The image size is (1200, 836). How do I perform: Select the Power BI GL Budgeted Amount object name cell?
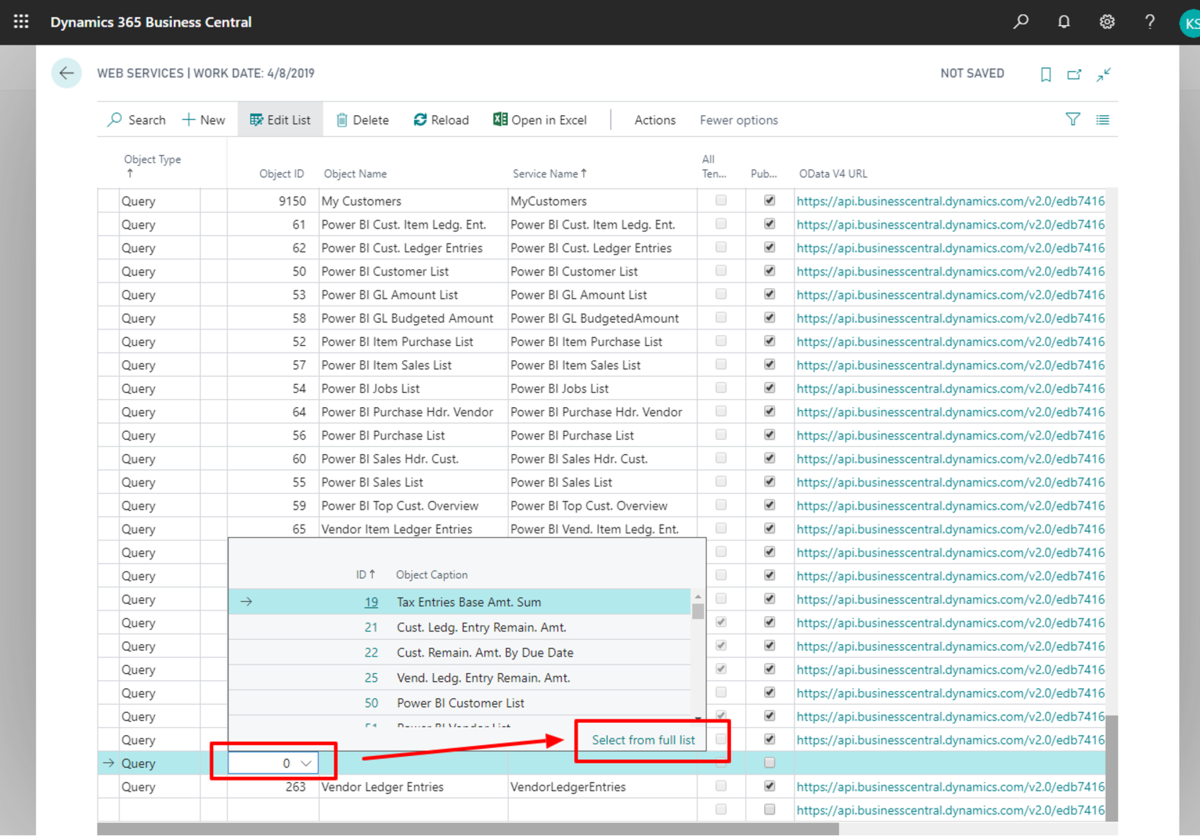pyautogui.click(x=413, y=318)
